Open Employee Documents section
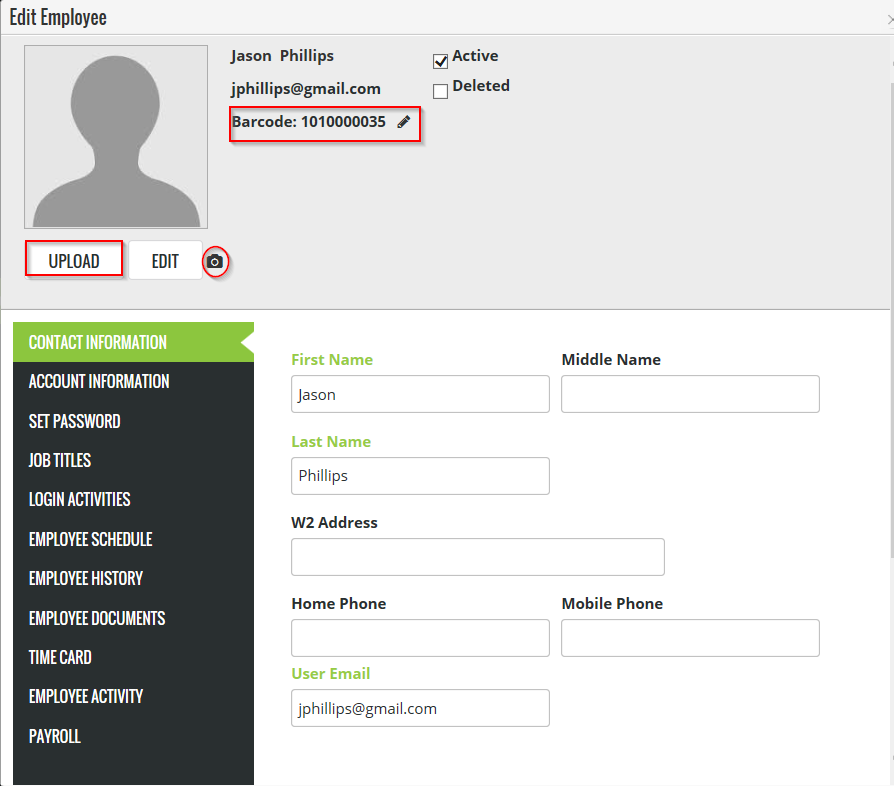Image resolution: width=894 pixels, height=786 pixels. click(97, 618)
